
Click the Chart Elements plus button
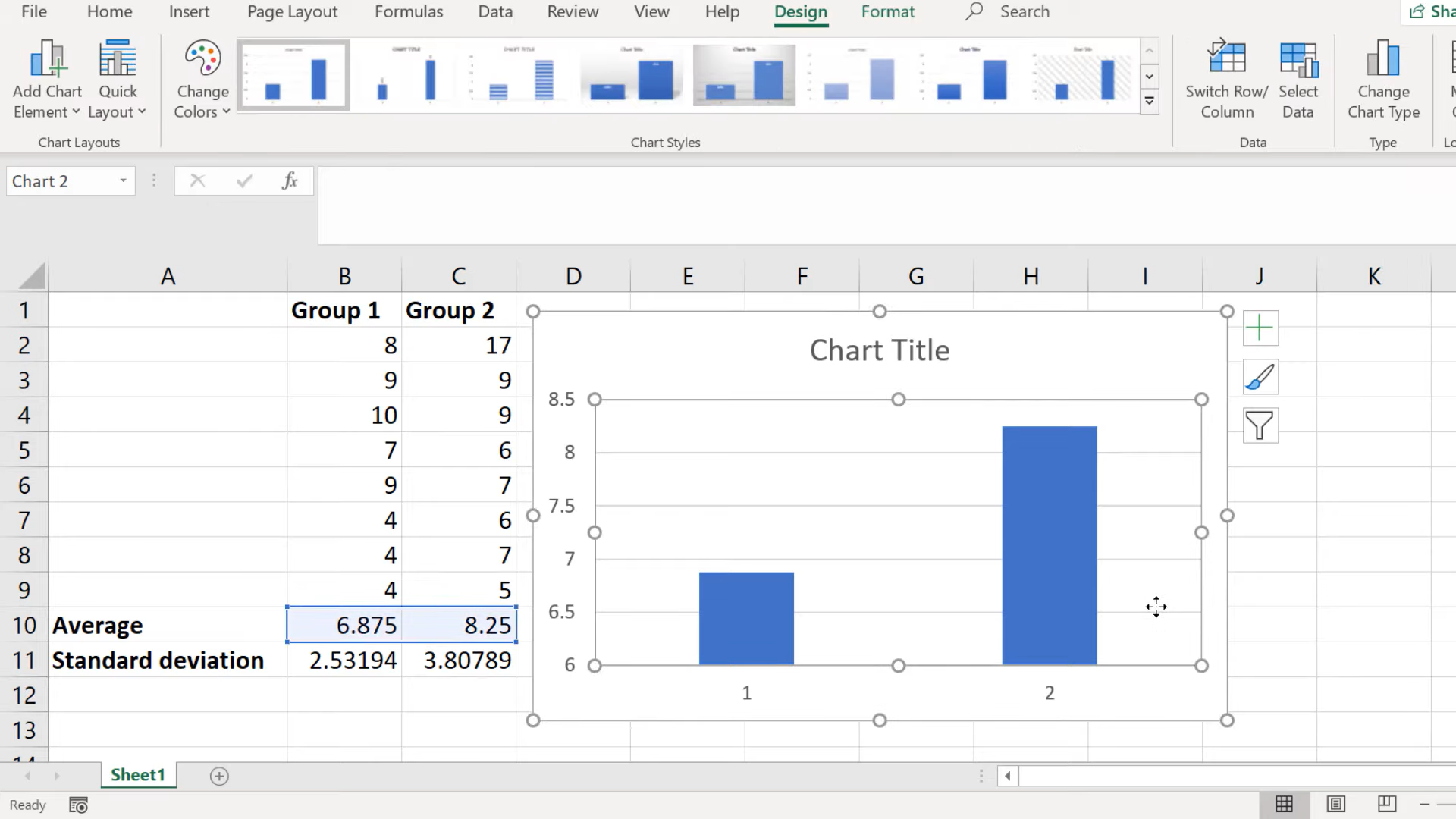[1260, 328]
